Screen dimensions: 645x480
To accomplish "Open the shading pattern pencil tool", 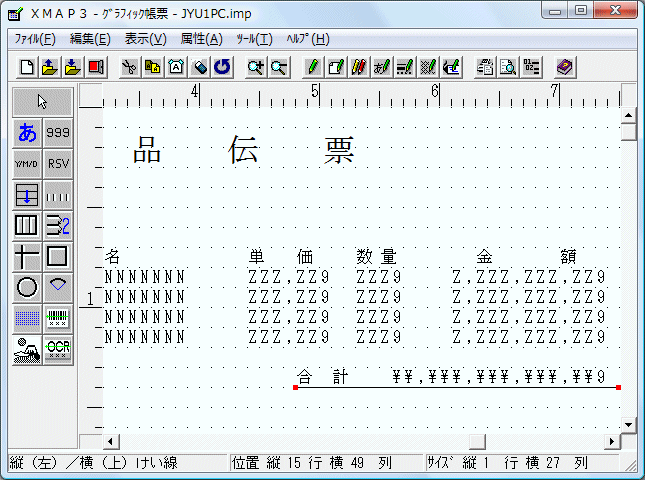I will click(428, 67).
